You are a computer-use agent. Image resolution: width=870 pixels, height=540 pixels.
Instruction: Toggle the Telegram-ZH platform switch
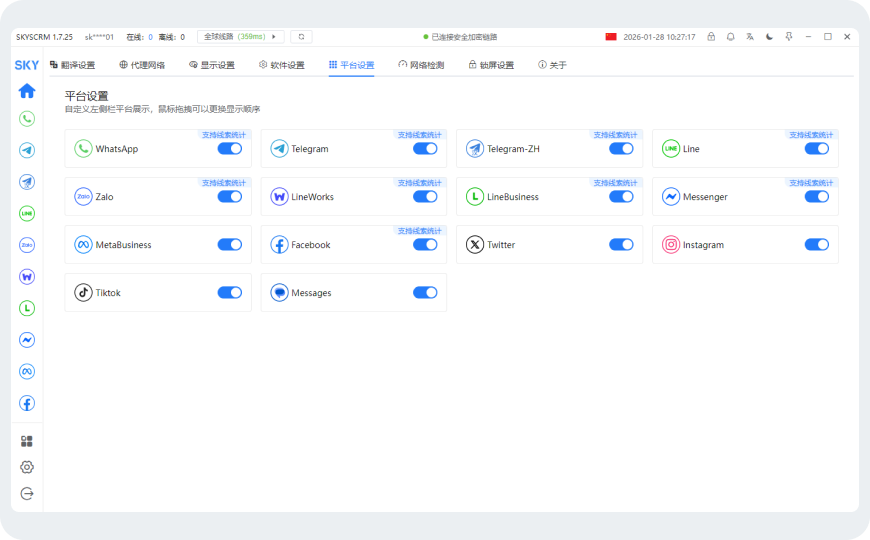click(621, 149)
